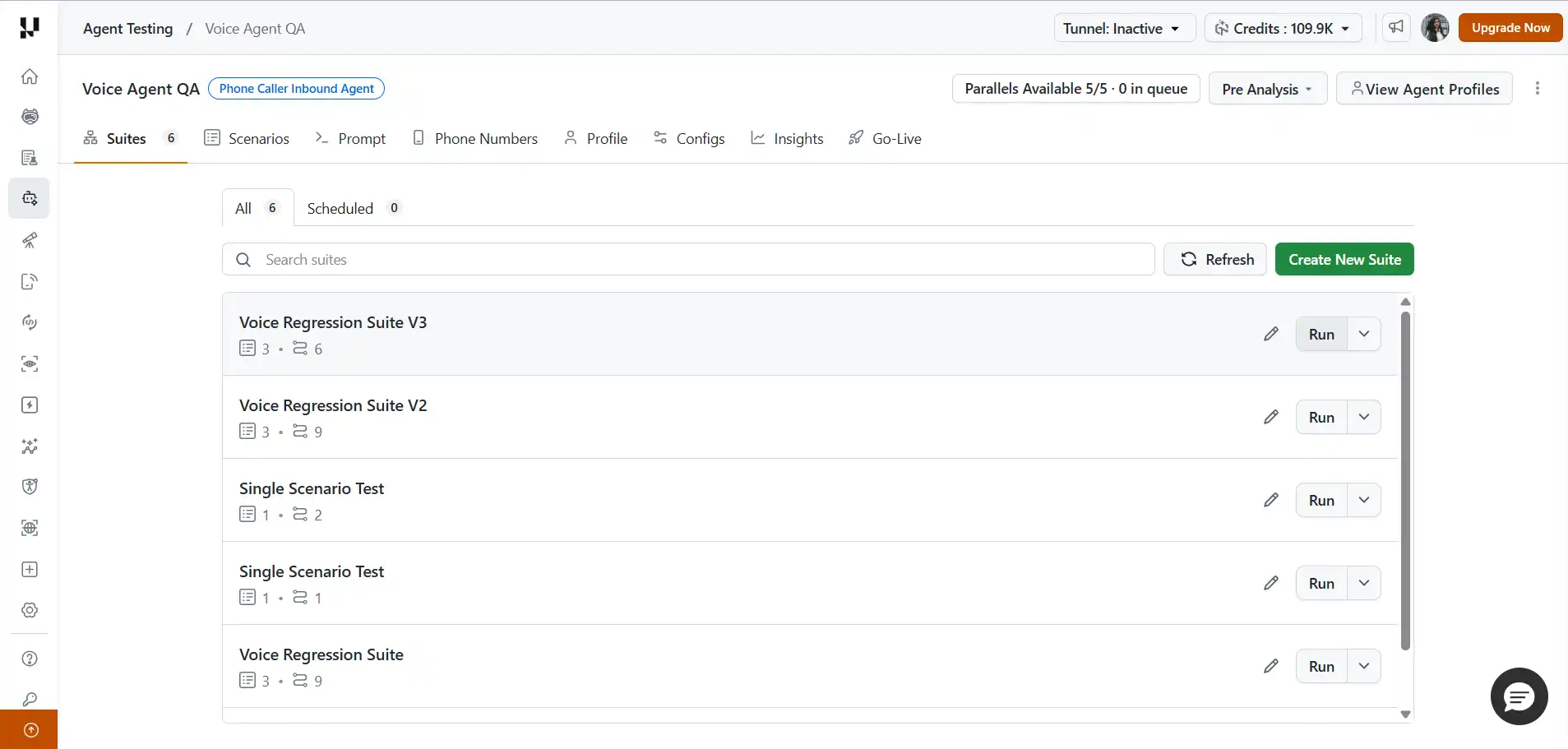This screenshot has height=749, width=1568.
Task: Click the Phone Caller Inbound Agent badge
Action: [296, 89]
